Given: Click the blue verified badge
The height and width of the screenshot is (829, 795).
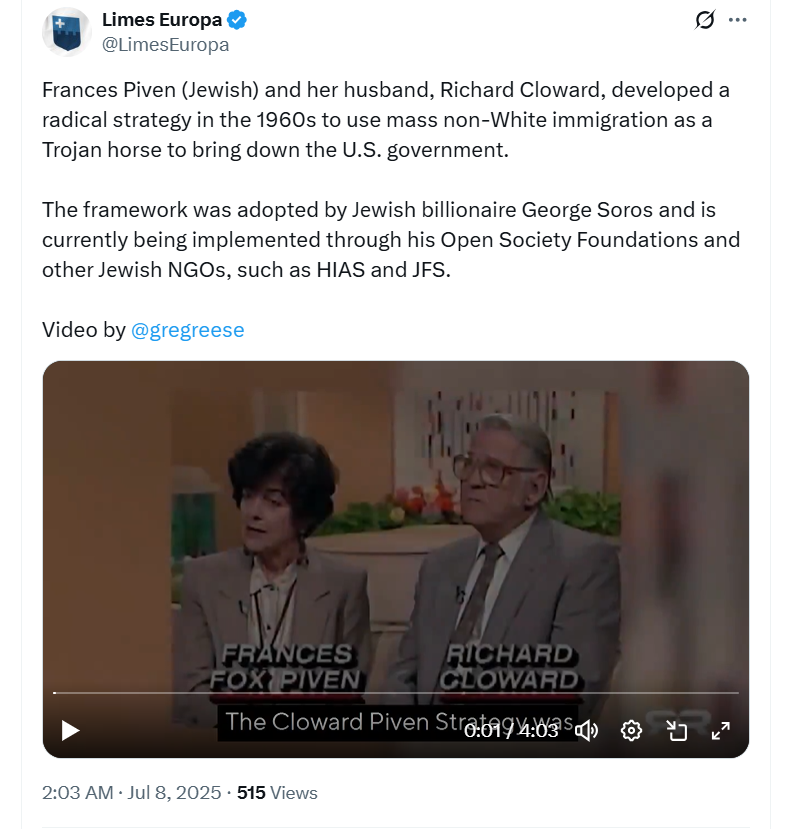Looking at the screenshot, I should coord(237,20).
